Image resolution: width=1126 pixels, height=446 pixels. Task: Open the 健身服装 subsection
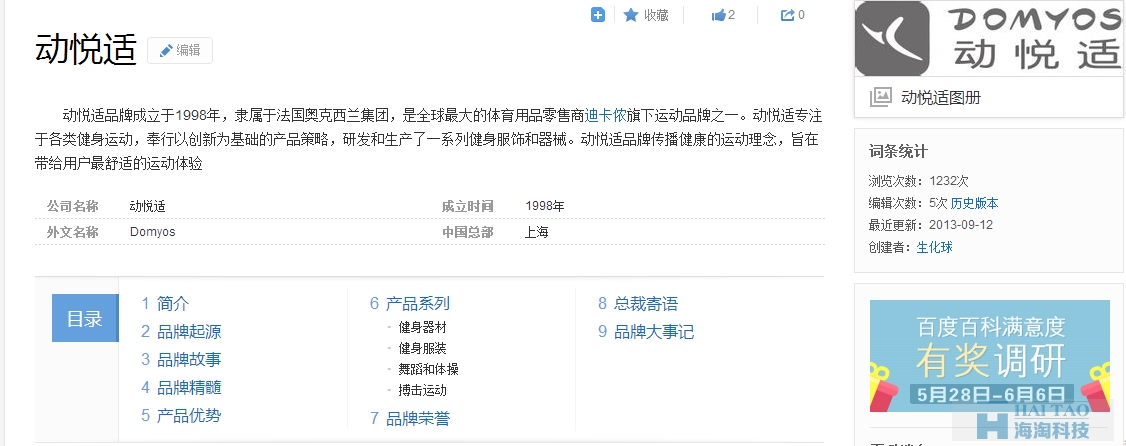coord(422,348)
